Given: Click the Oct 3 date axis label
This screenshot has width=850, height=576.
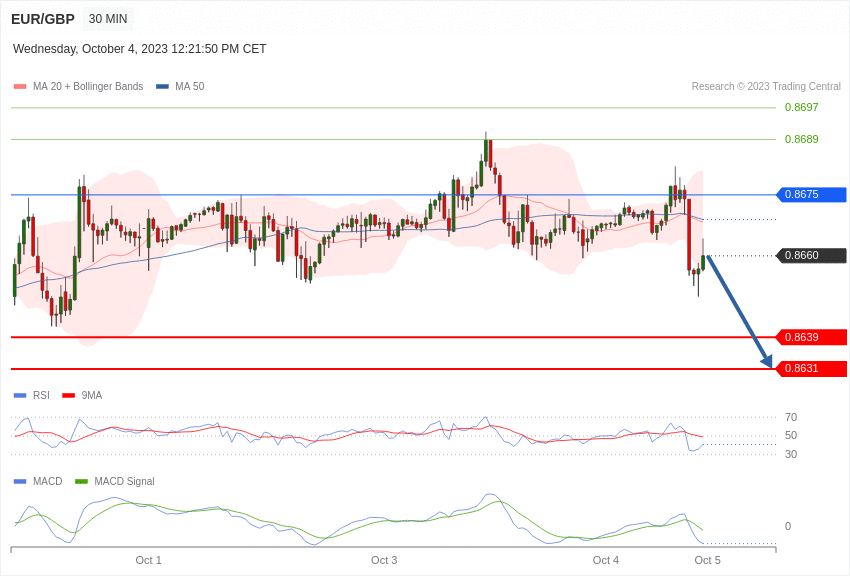Looking at the screenshot, I should [384, 560].
